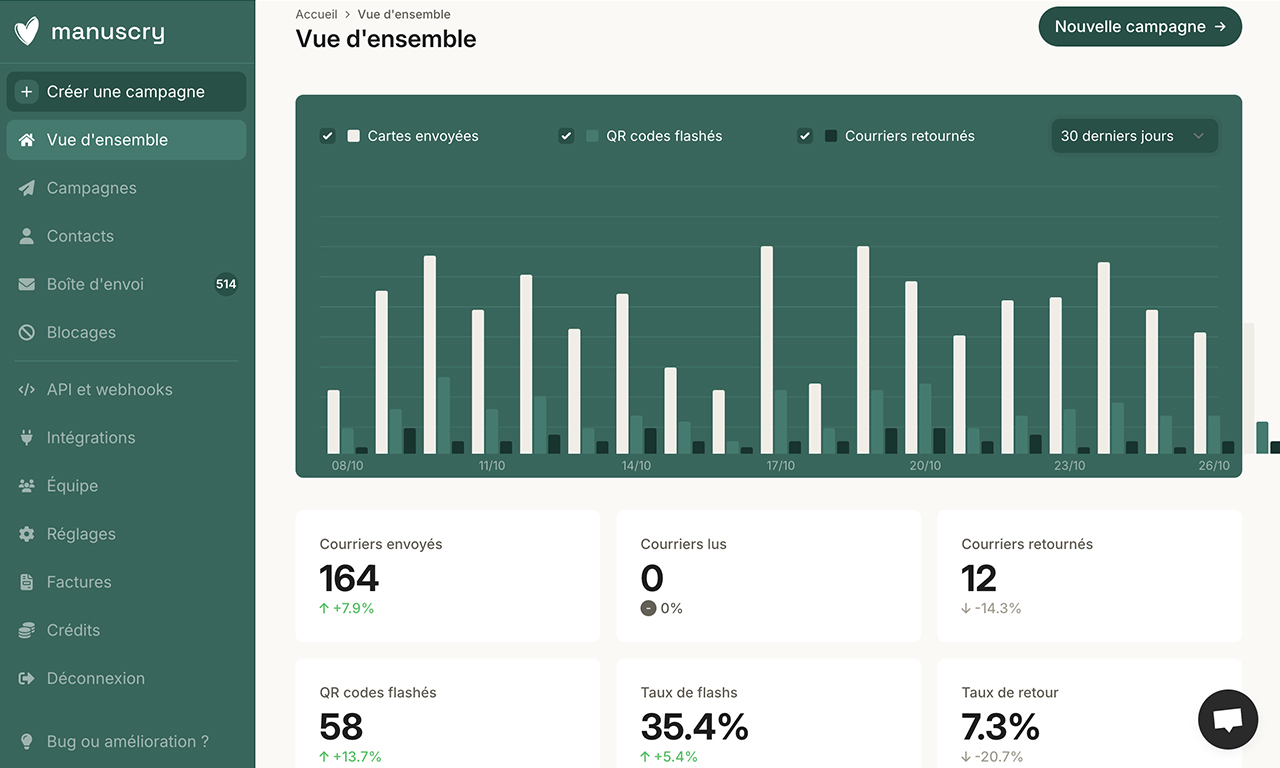The height and width of the screenshot is (768, 1280).
Task: Disable the QR codes flashés checkbox
Action: click(565, 135)
